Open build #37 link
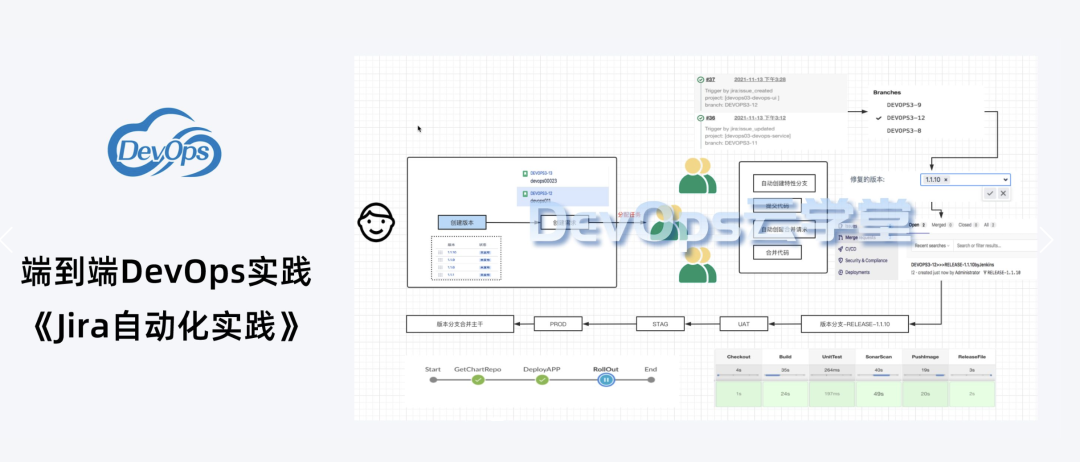This screenshot has height=462, width=1080. click(711, 80)
